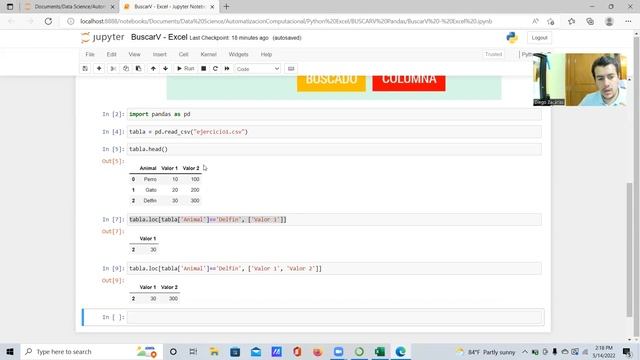
Task: Click the Type here to search box
Action: click(91, 351)
